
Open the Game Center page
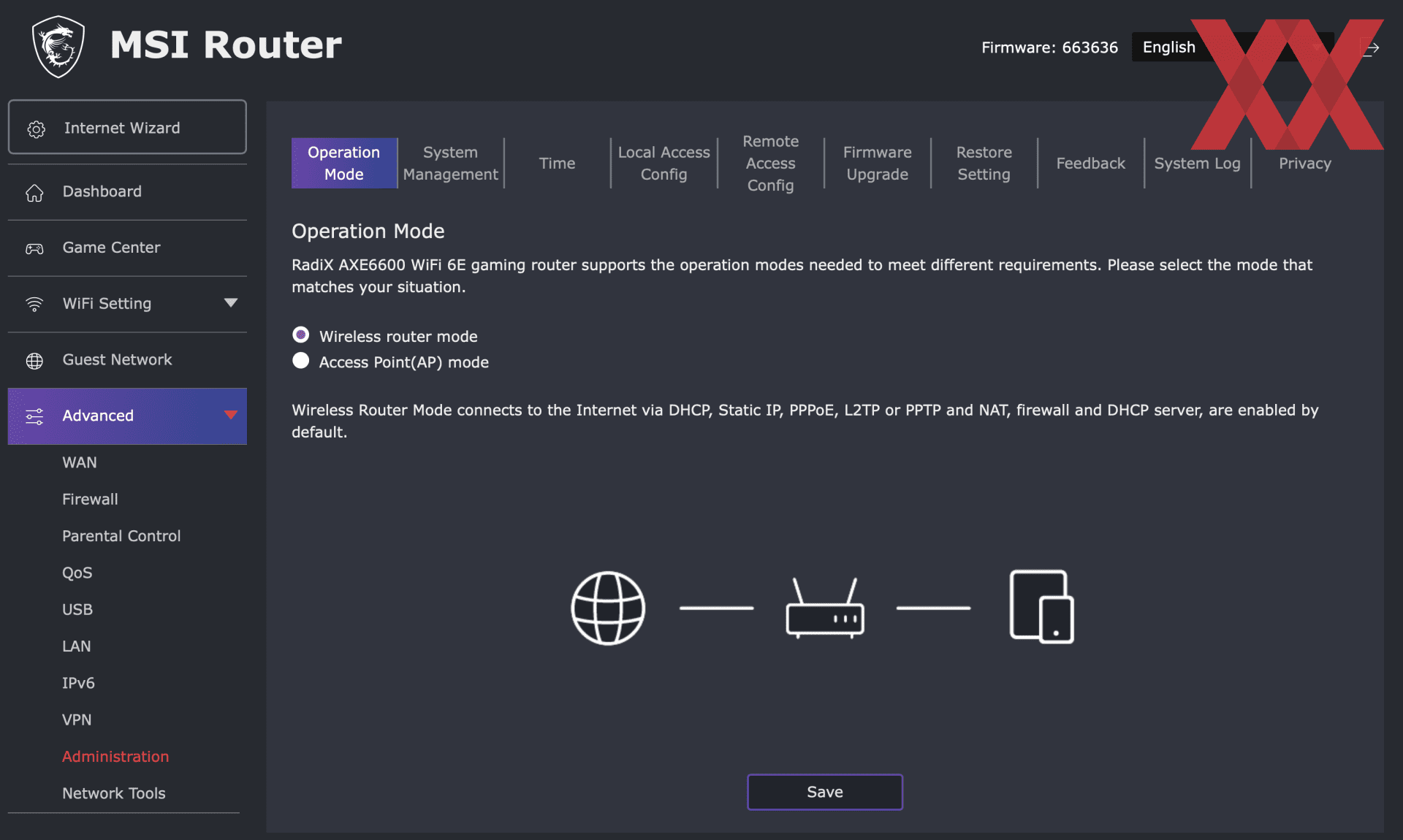pyautogui.click(x=127, y=248)
